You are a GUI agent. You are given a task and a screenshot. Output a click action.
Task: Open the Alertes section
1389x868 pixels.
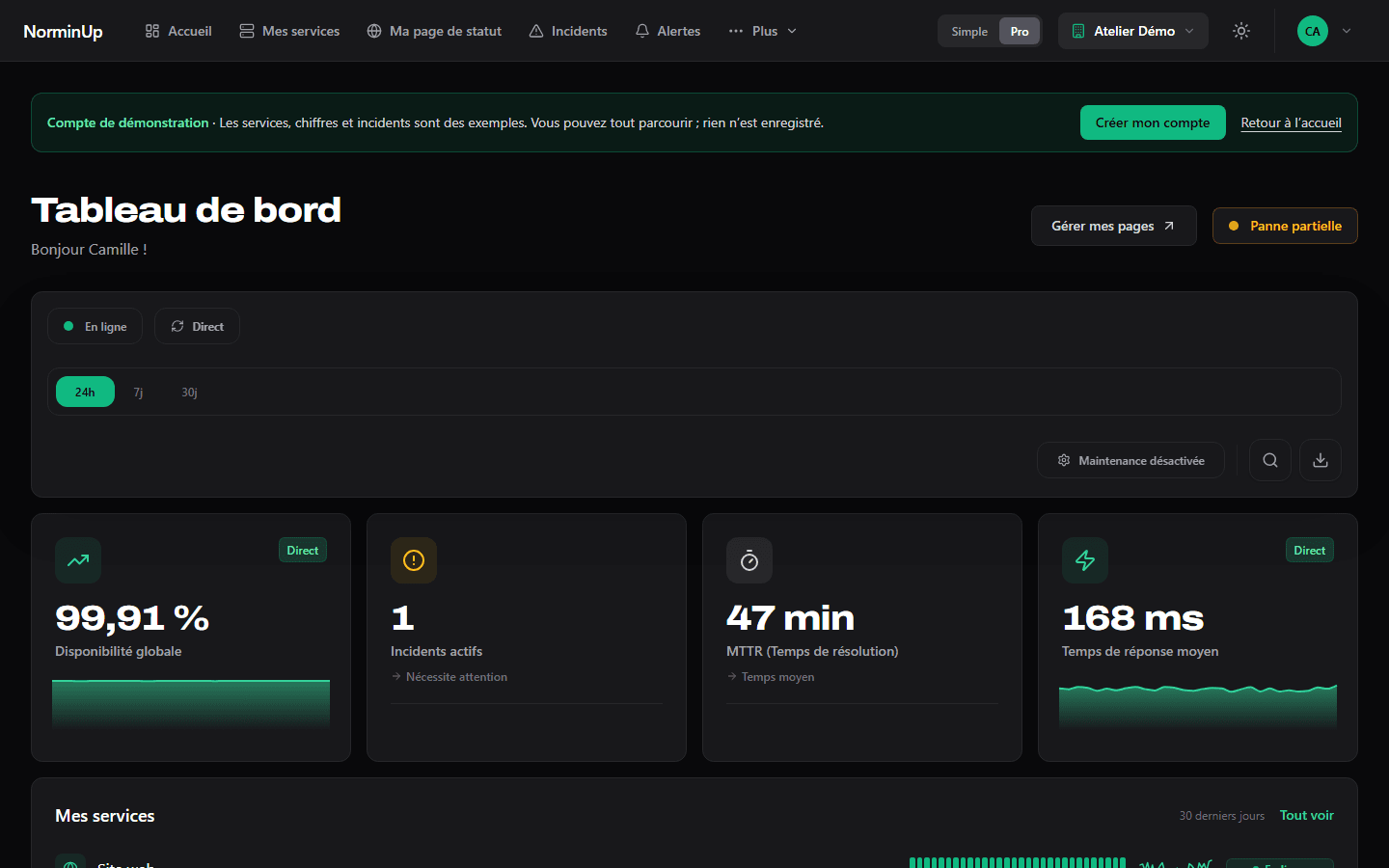667,31
